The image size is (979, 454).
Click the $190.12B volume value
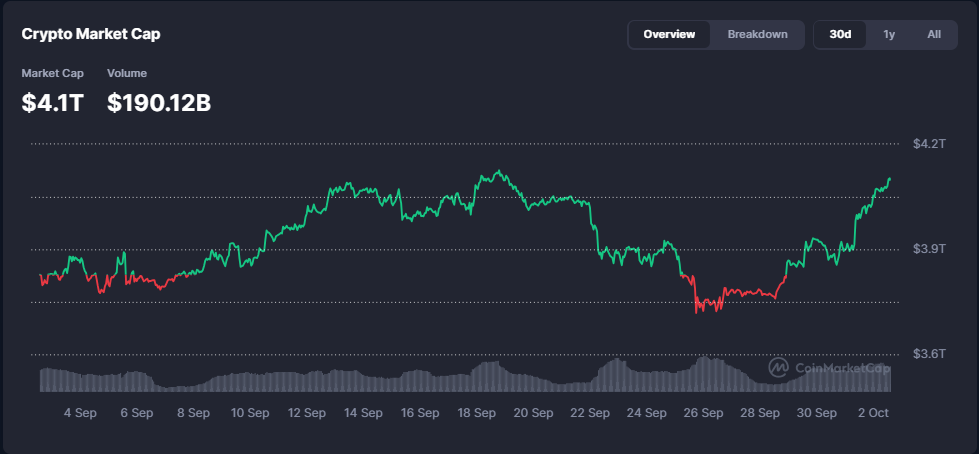coord(159,102)
